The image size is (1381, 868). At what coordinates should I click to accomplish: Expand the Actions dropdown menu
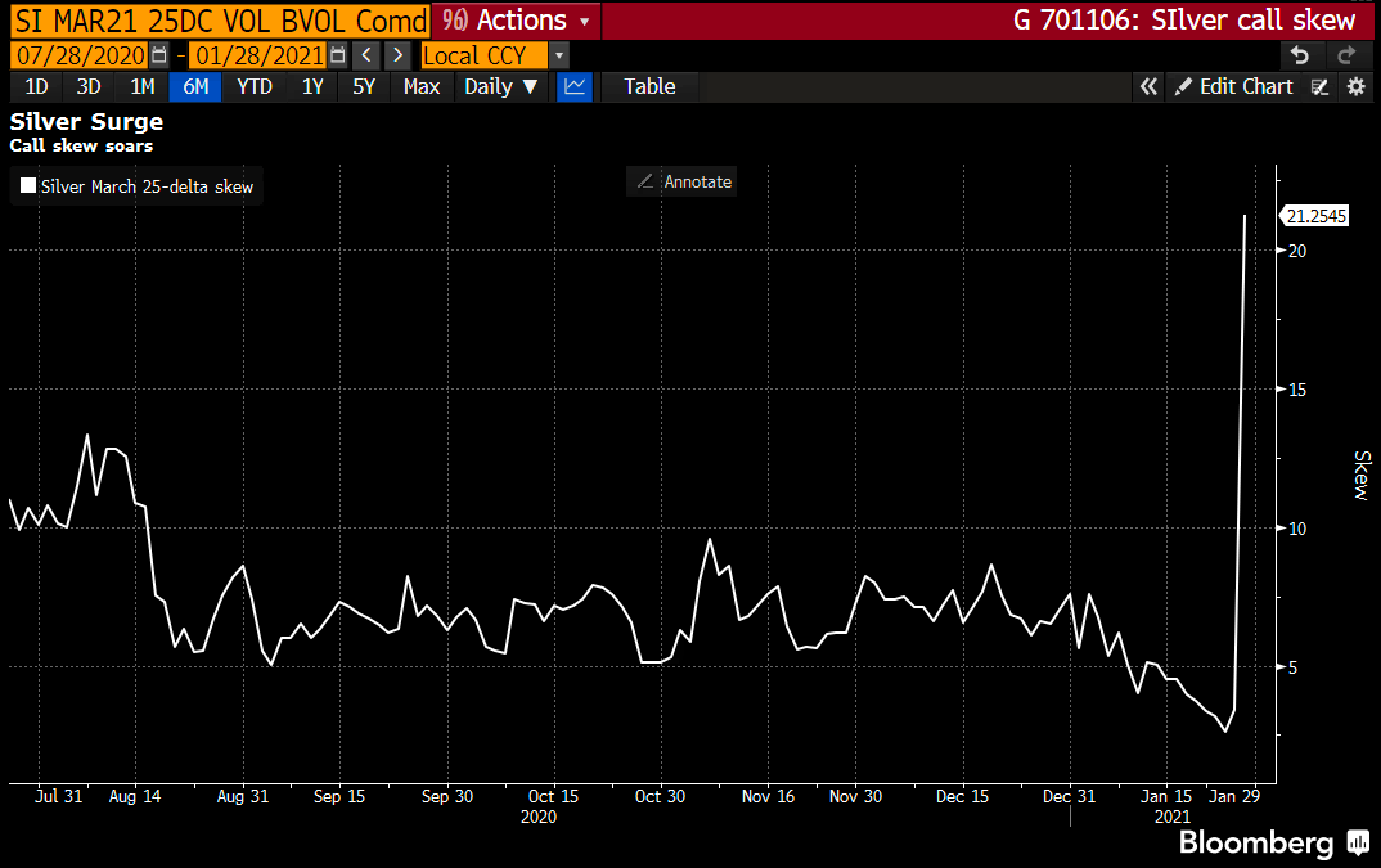pyautogui.click(x=516, y=21)
